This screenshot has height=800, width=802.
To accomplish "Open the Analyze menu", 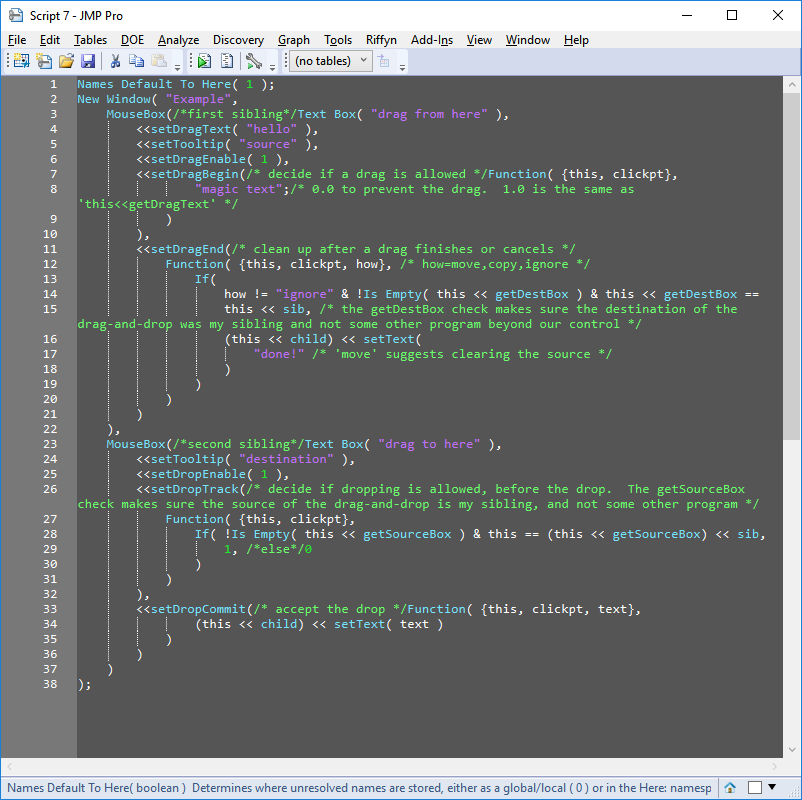I will (x=178, y=40).
